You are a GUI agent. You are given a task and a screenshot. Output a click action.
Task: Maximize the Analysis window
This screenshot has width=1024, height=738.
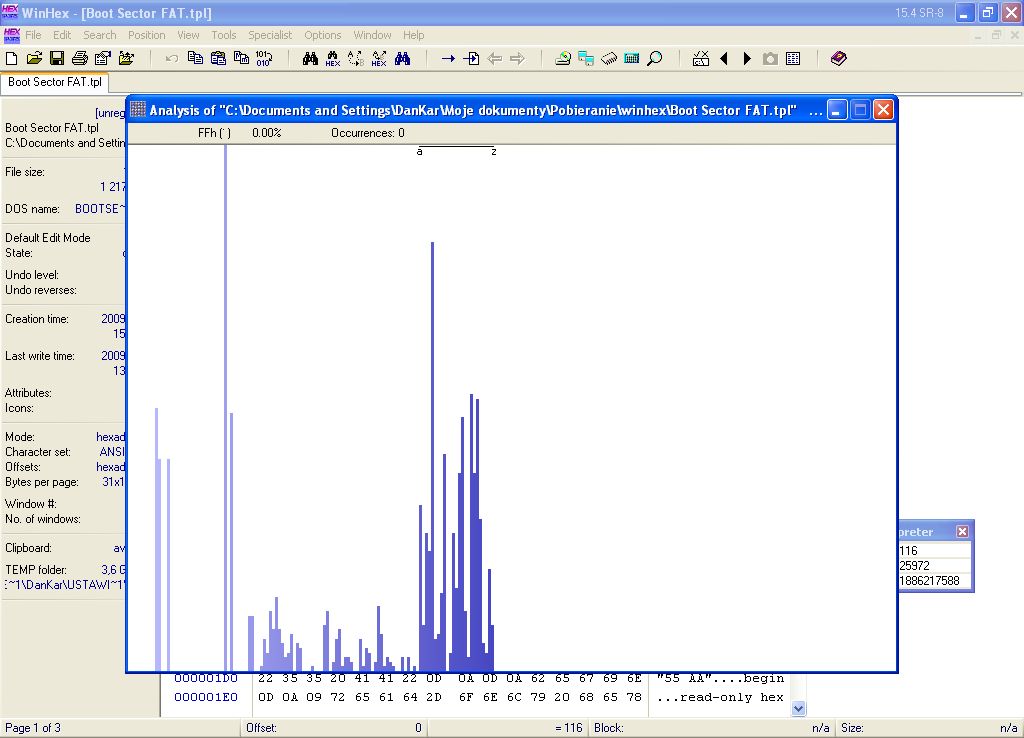pyautogui.click(x=860, y=110)
